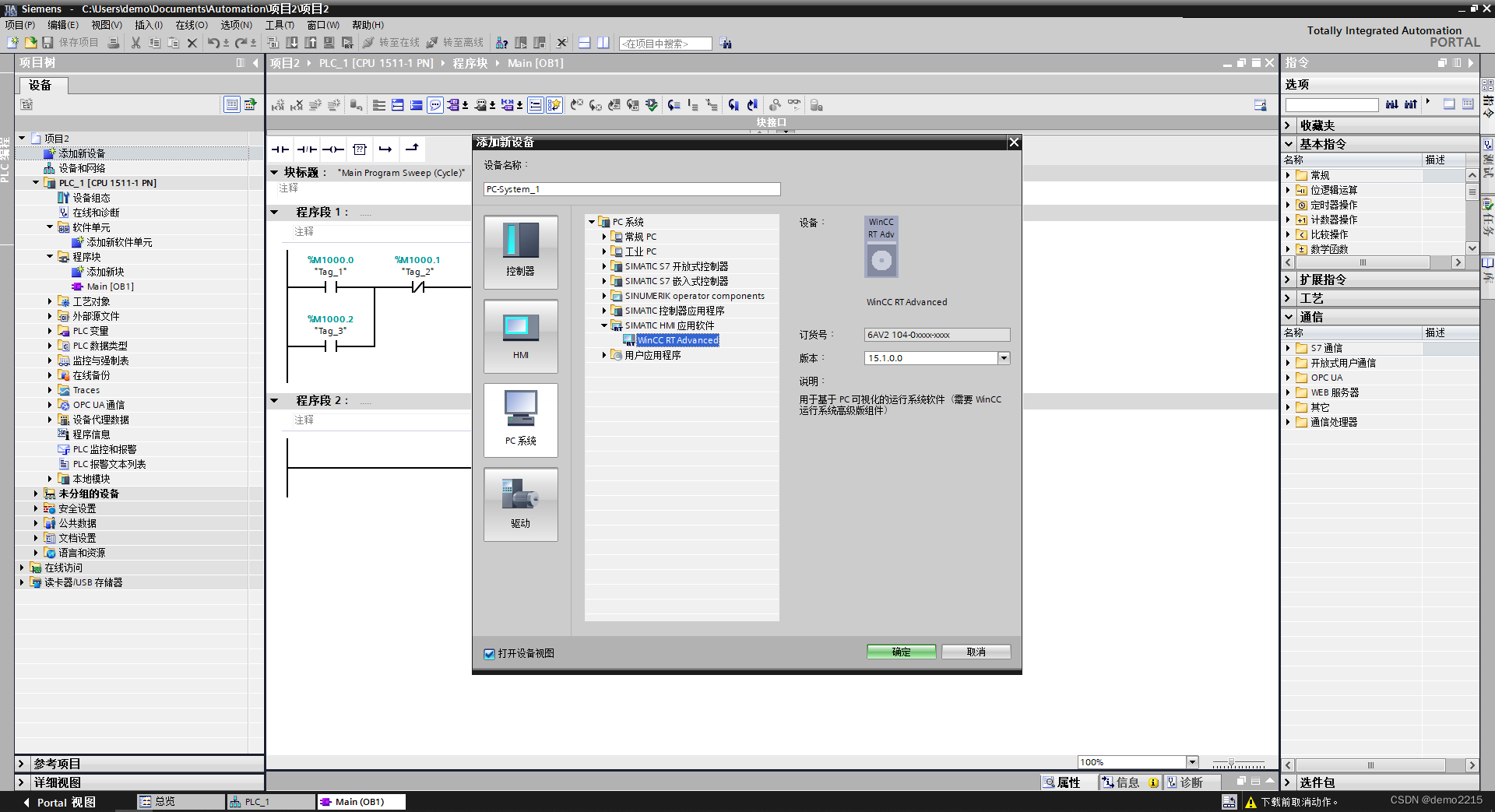Image resolution: width=1495 pixels, height=812 pixels.
Task: Click the paste icon in main toolbar
Action: point(173,43)
